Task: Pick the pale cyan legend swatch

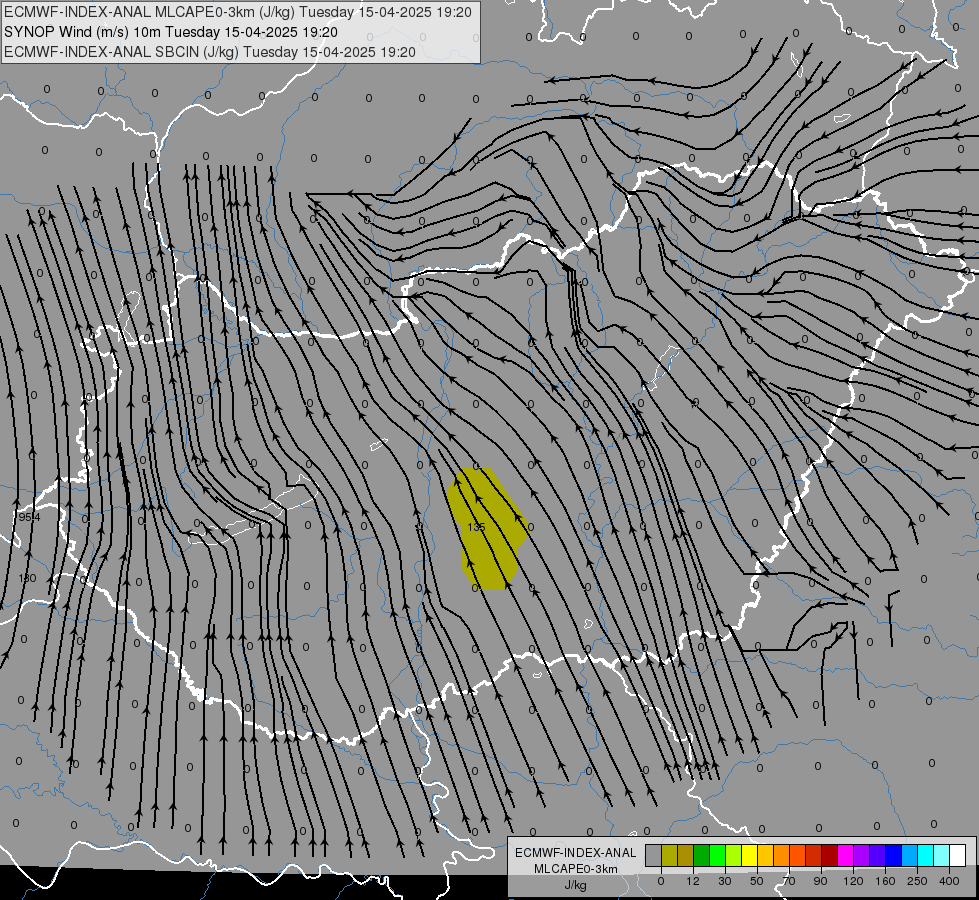Action: 941,855
